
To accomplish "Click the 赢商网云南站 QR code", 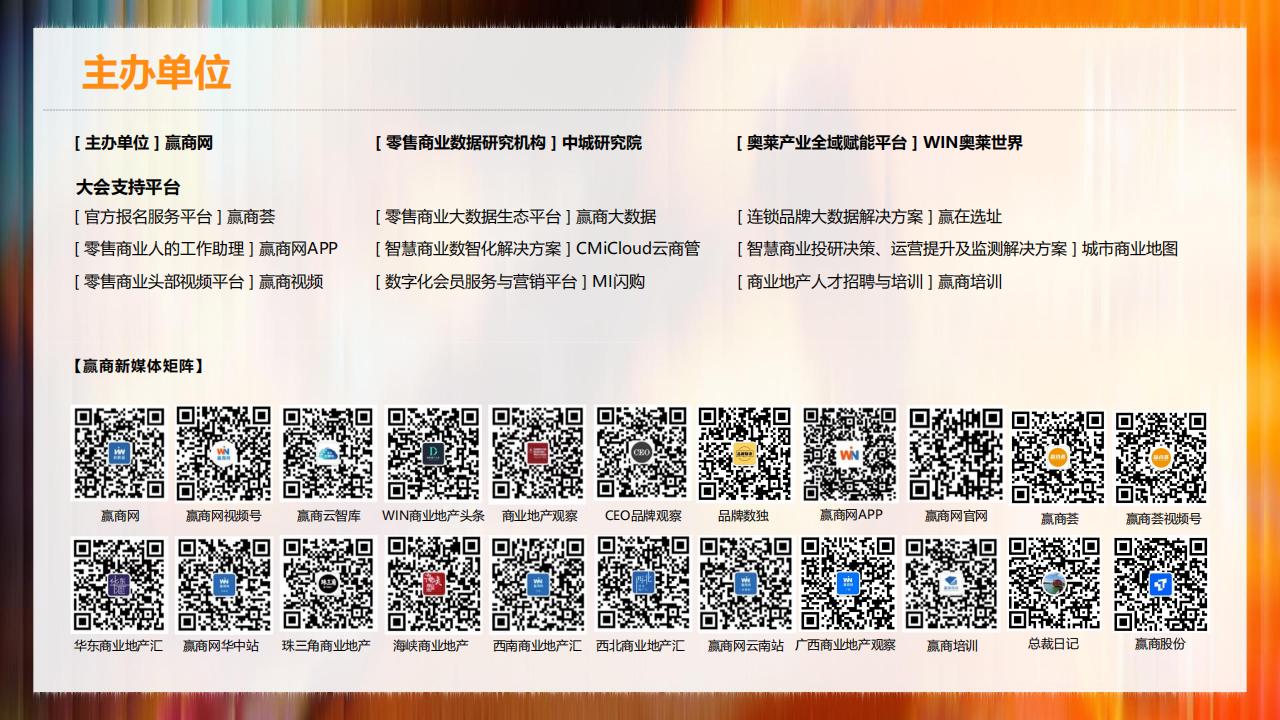I will click(x=746, y=584).
